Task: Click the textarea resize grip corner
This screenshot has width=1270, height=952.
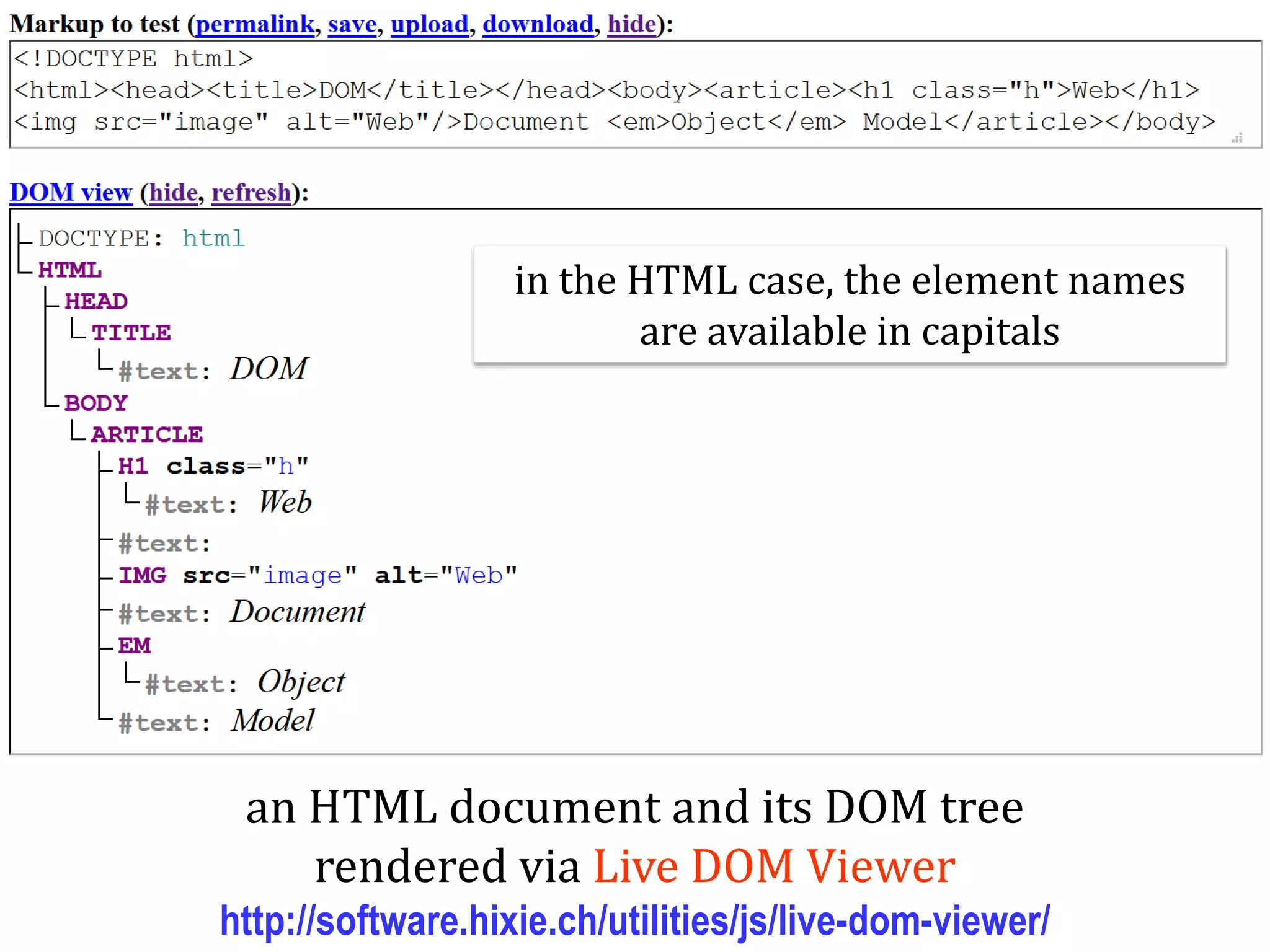Action: (x=1237, y=138)
